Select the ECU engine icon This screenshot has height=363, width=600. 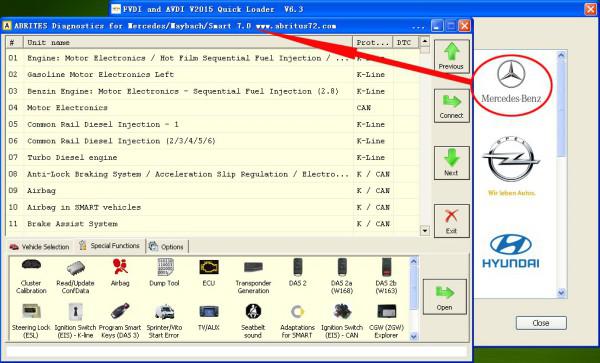209,273
